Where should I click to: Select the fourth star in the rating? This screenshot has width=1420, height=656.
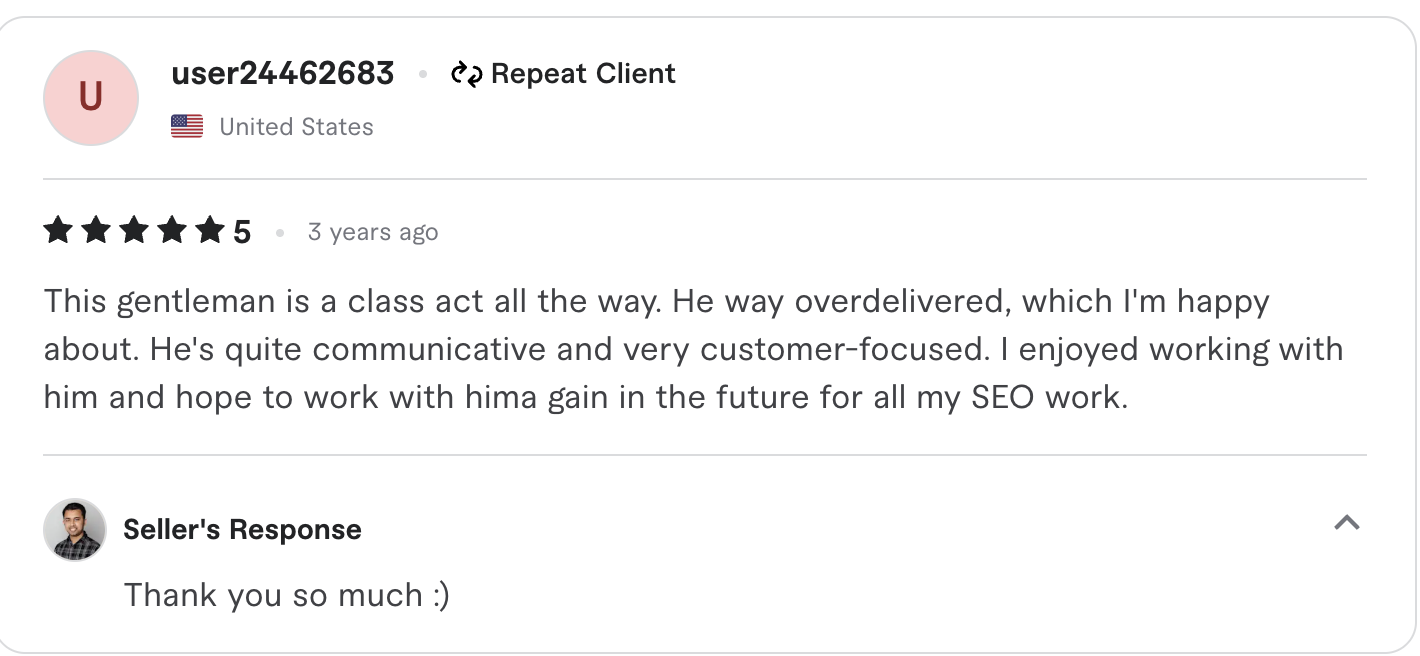(171, 229)
